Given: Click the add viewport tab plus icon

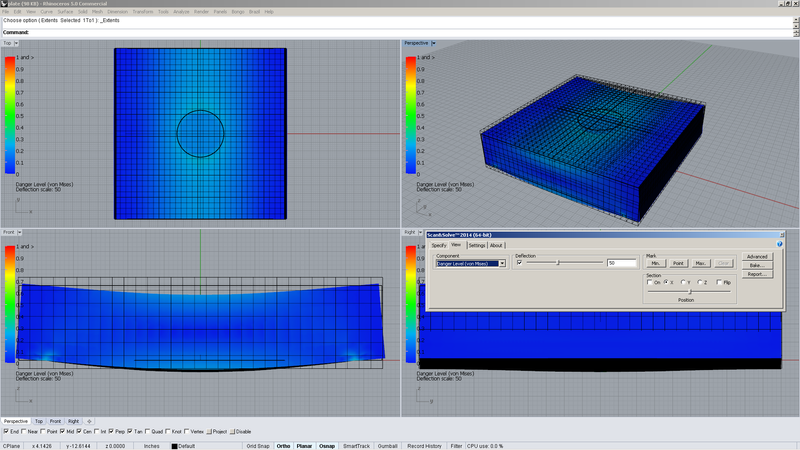Looking at the screenshot, I should (x=89, y=421).
